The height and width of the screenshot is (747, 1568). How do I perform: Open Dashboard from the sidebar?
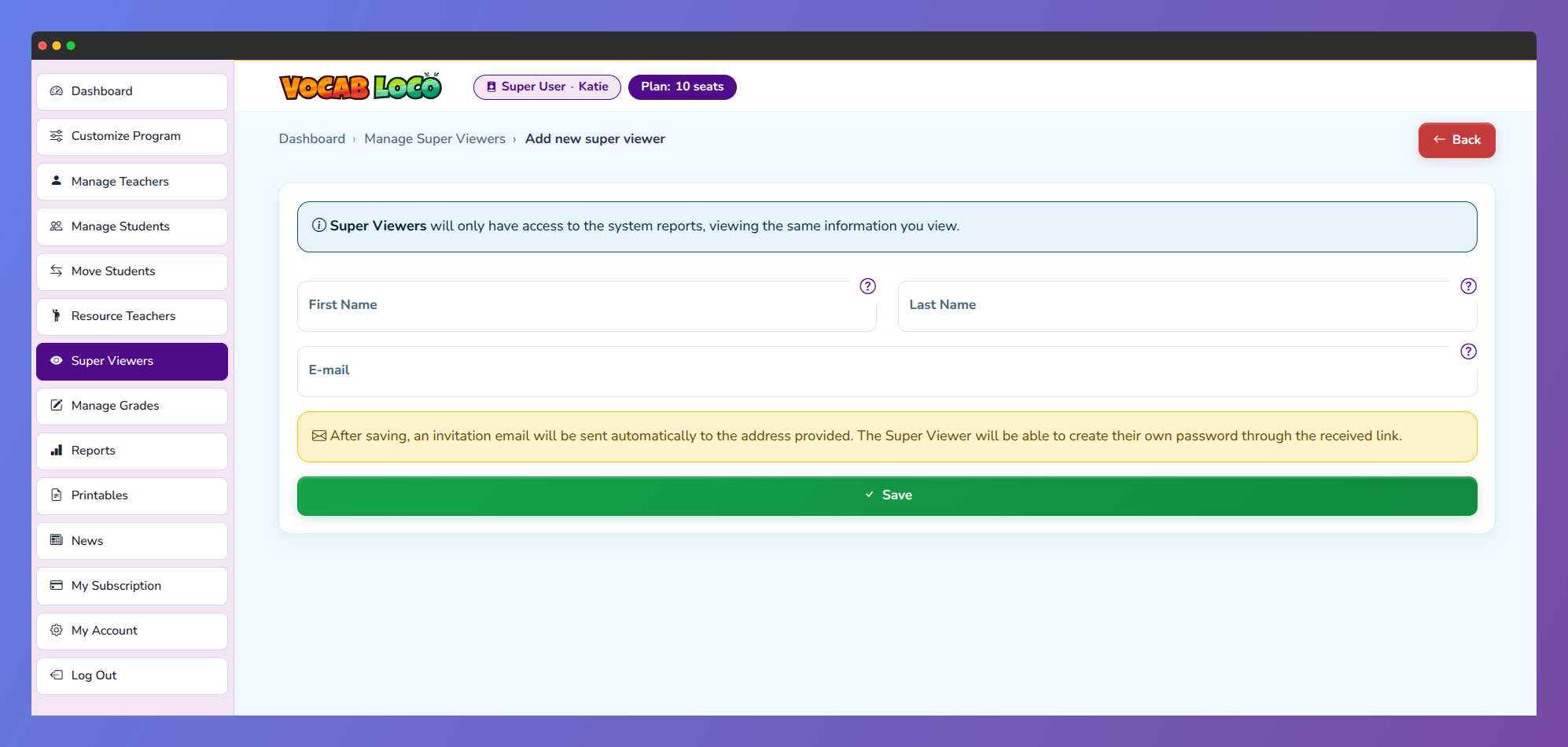132,91
